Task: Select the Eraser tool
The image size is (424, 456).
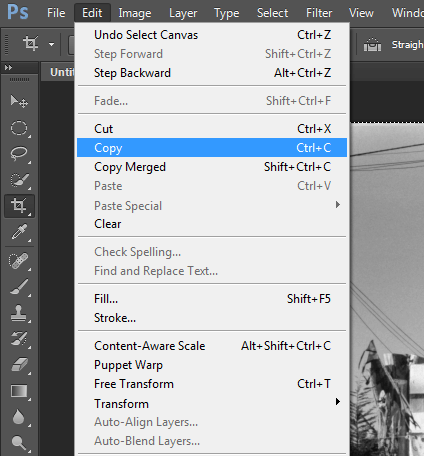Action: click(19, 365)
